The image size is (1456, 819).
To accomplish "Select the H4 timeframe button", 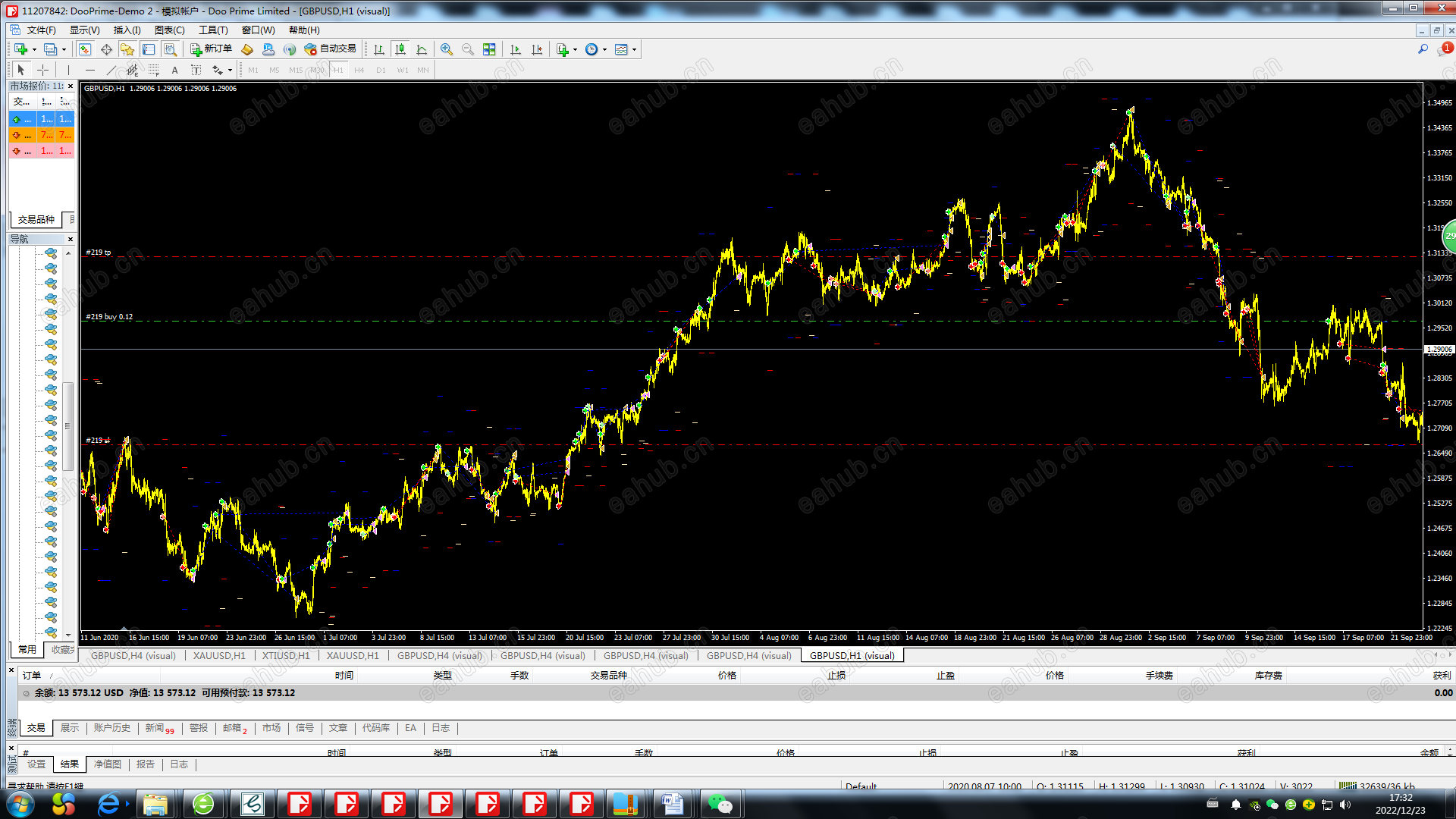I will [x=359, y=70].
